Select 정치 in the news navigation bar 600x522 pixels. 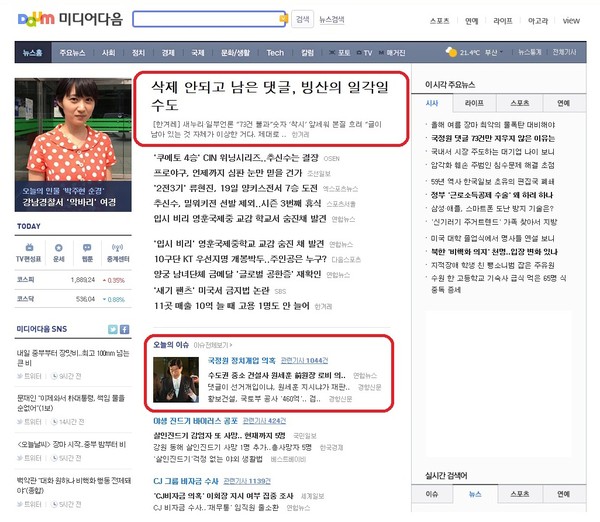coord(138,52)
